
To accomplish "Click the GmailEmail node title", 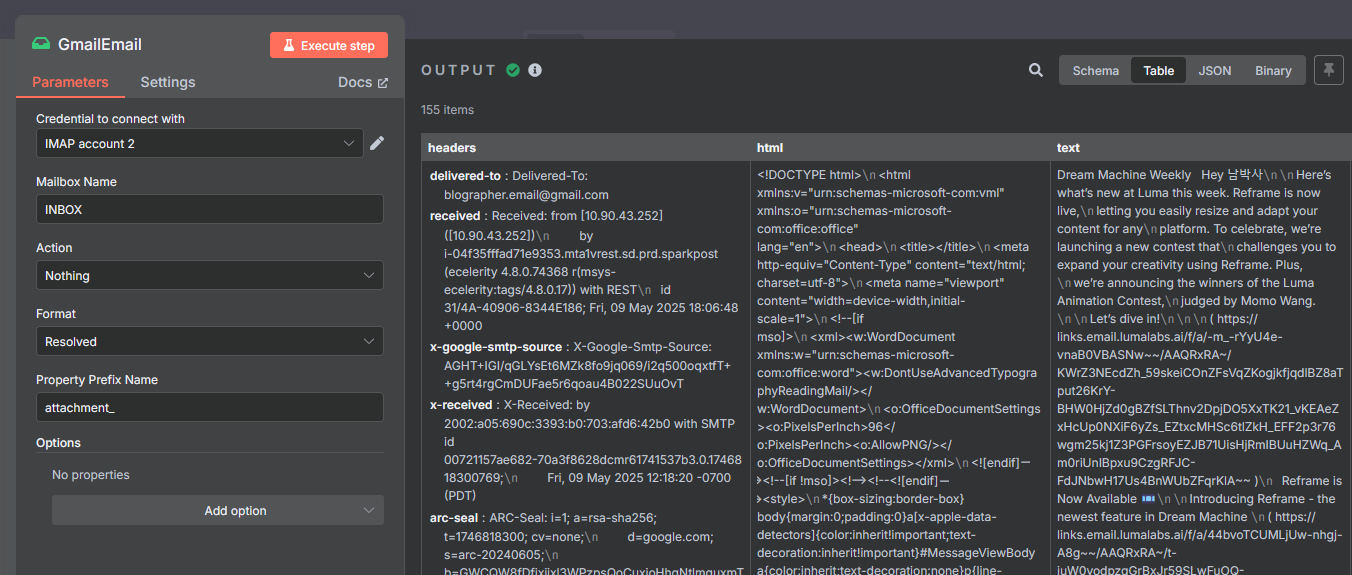I will [x=100, y=45].
